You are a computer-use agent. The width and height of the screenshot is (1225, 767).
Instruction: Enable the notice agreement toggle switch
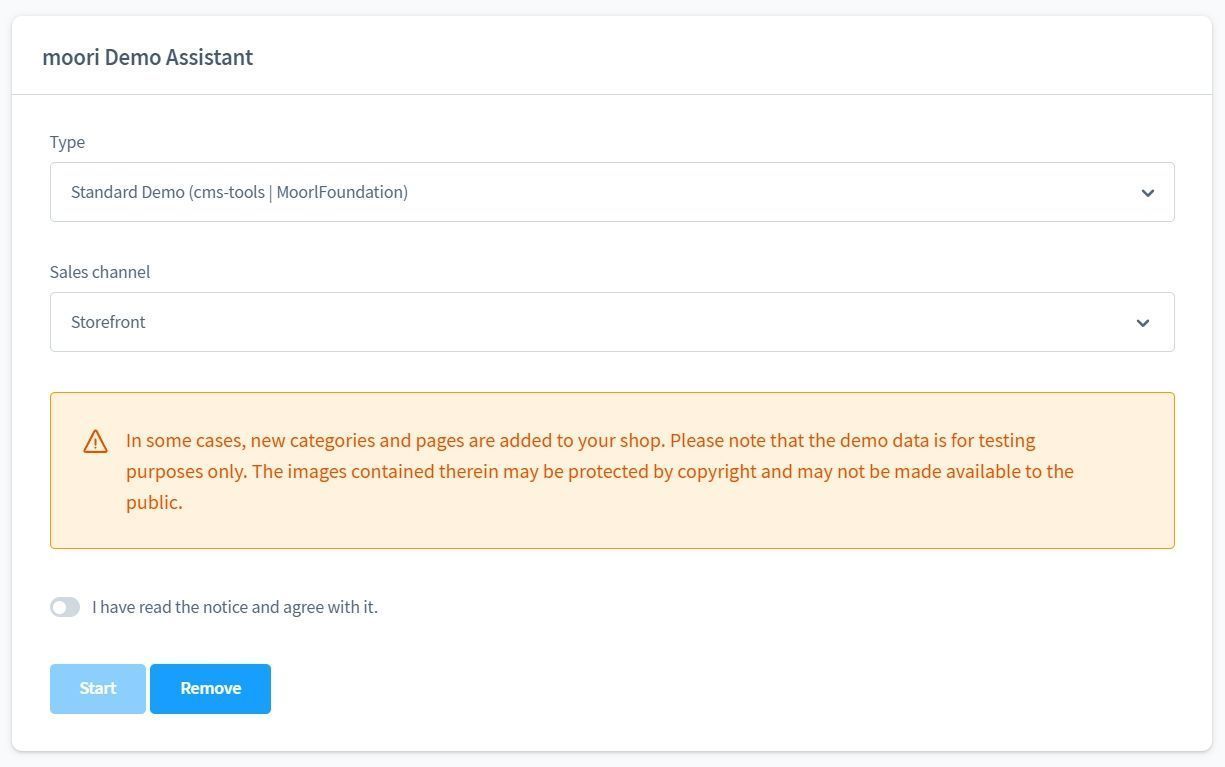65,607
